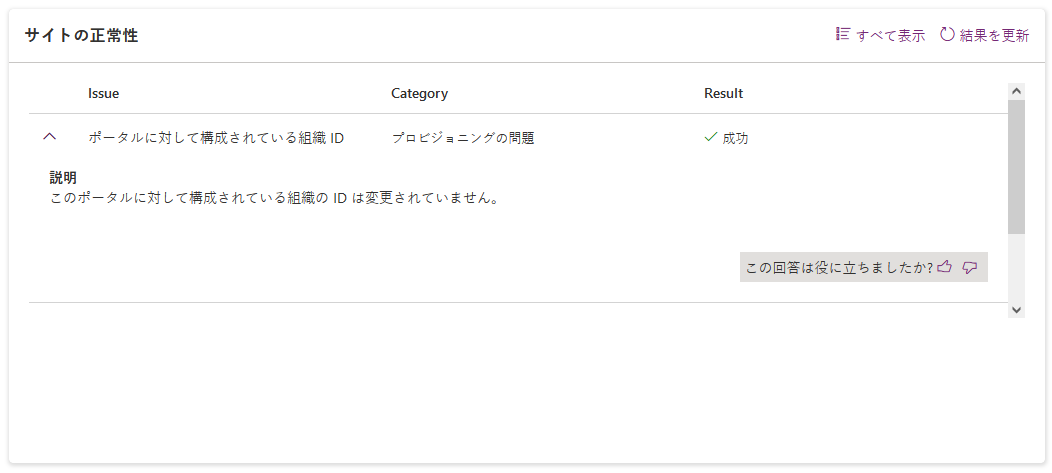Click the green success checkmark icon
This screenshot has height=473, width=1052.
click(711, 137)
